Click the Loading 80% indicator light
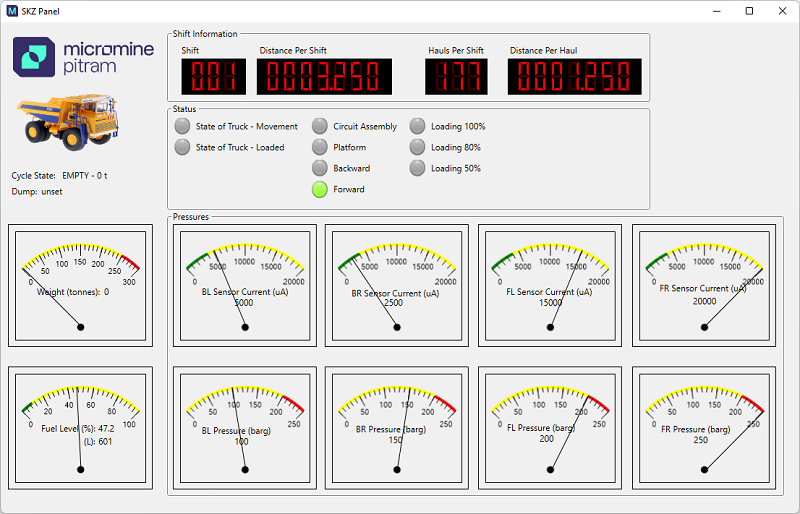Screen dimensions: 800x514 (417, 147)
